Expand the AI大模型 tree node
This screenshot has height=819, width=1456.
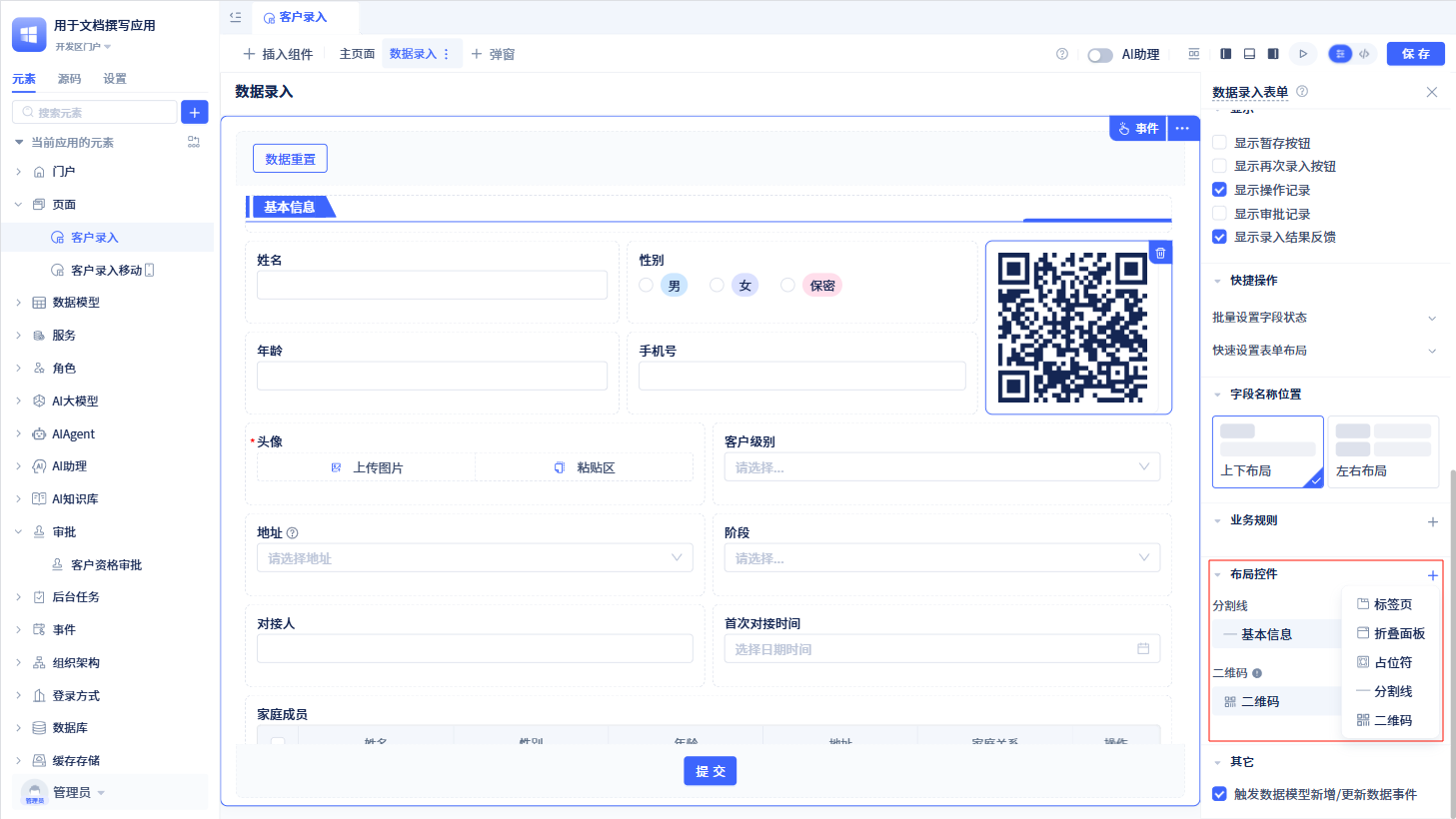click(x=18, y=401)
